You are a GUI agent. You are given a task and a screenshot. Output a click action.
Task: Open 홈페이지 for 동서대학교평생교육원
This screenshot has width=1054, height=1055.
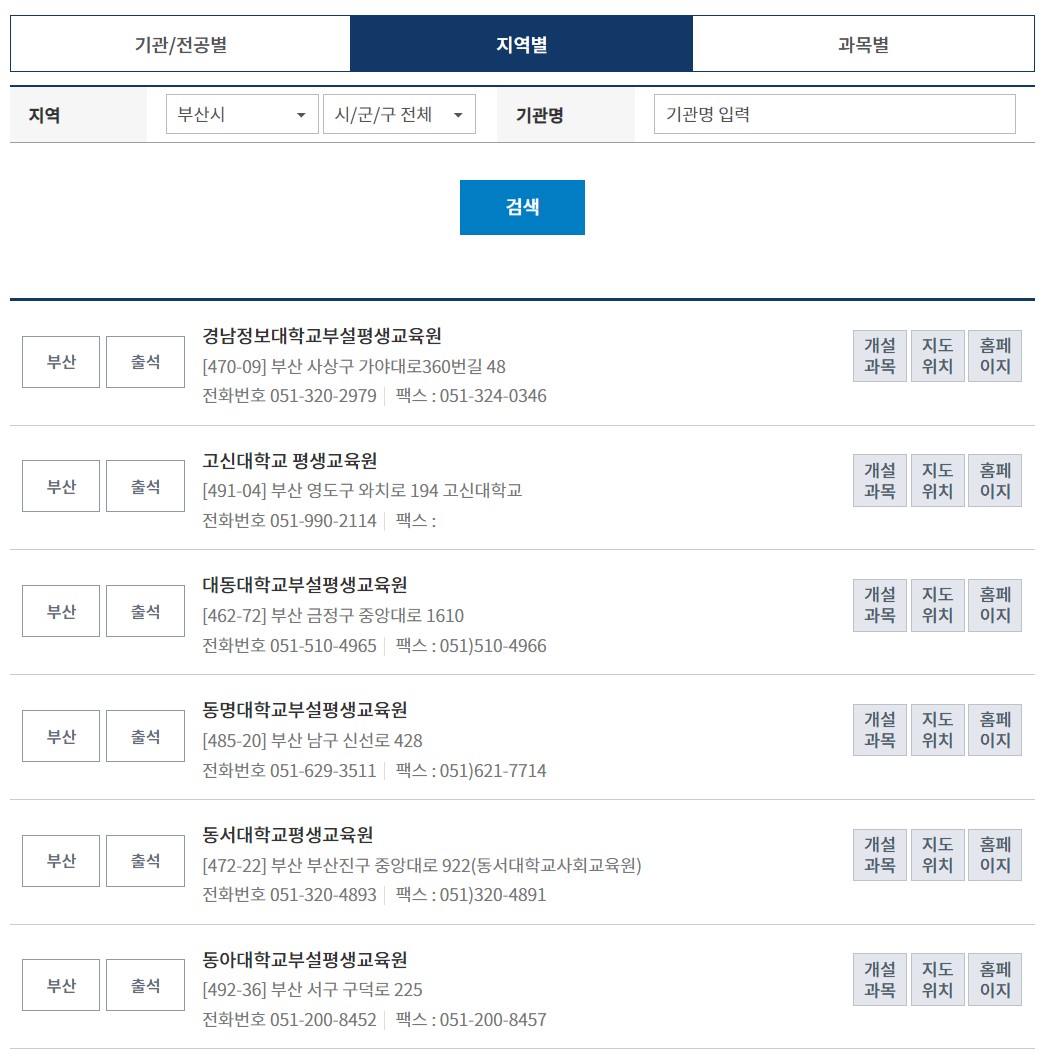point(995,854)
